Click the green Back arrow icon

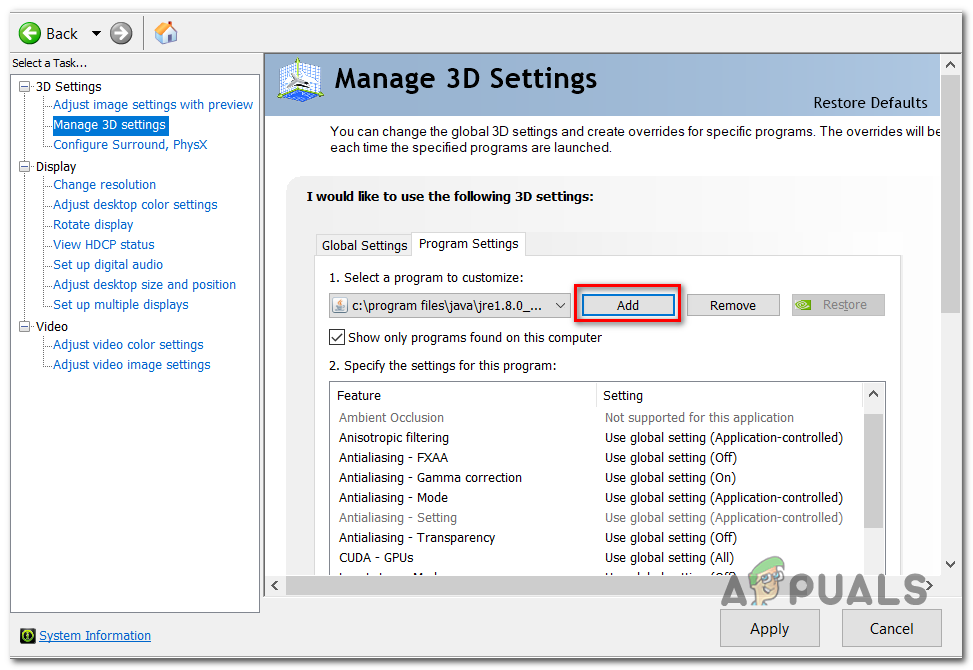[31, 33]
